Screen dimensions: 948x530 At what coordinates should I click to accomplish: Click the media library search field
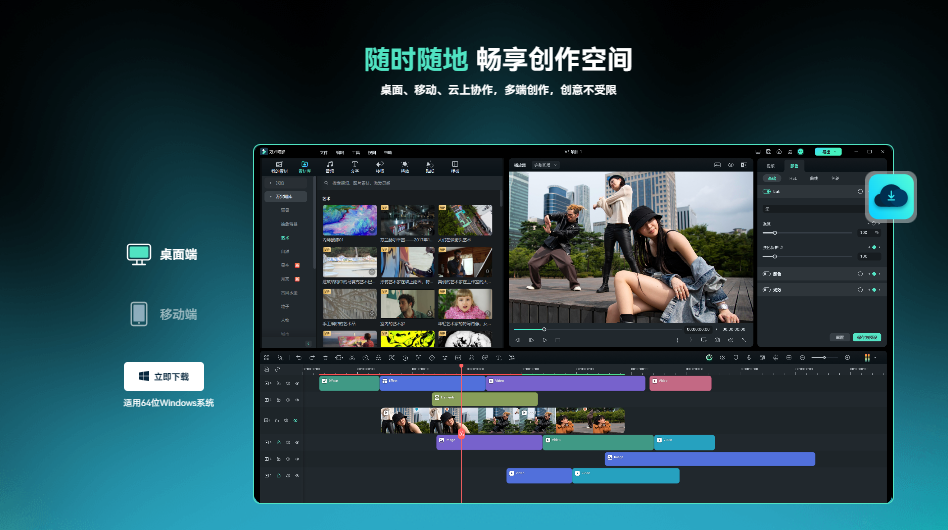(x=411, y=183)
